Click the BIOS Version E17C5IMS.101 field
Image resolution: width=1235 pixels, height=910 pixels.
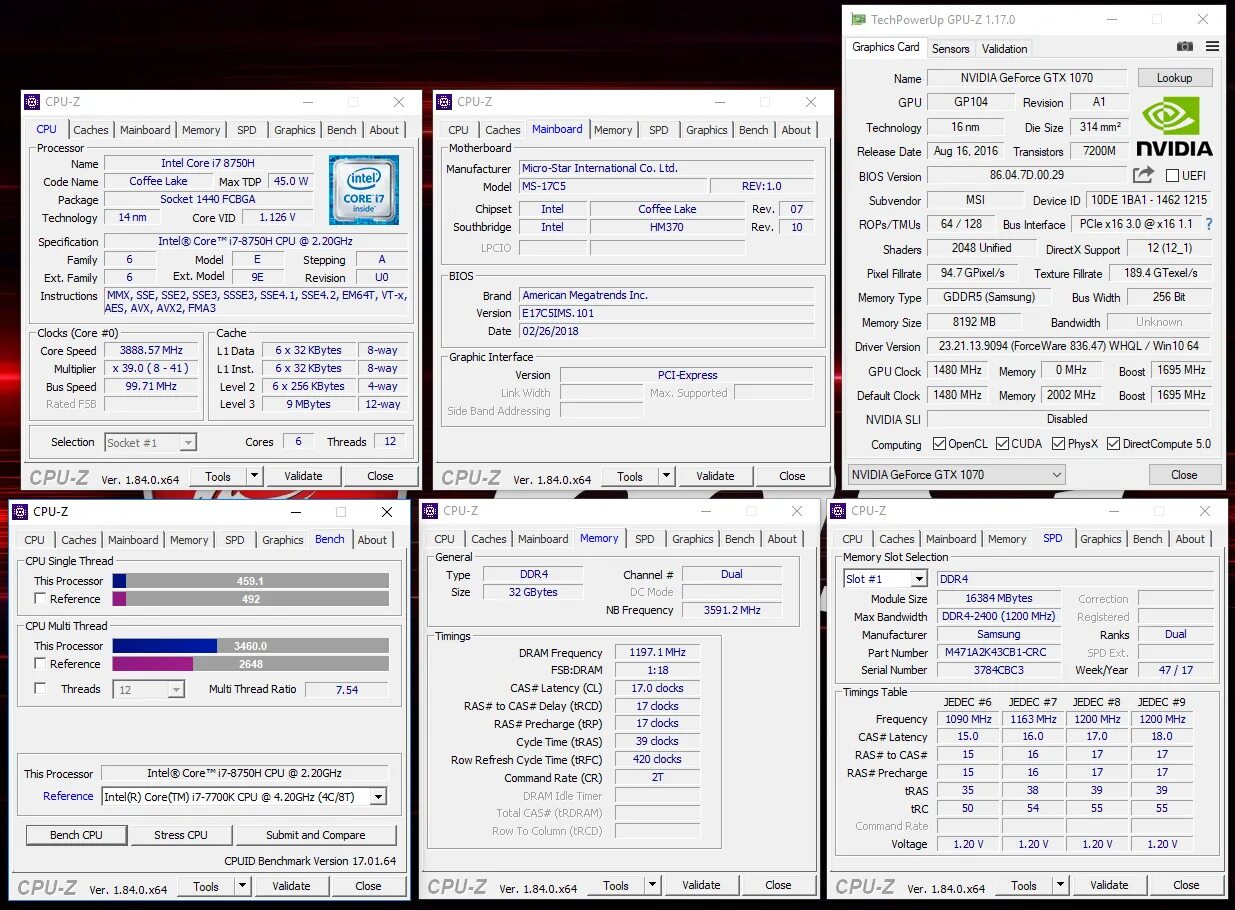pyautogui.click(x=667, y=313)
